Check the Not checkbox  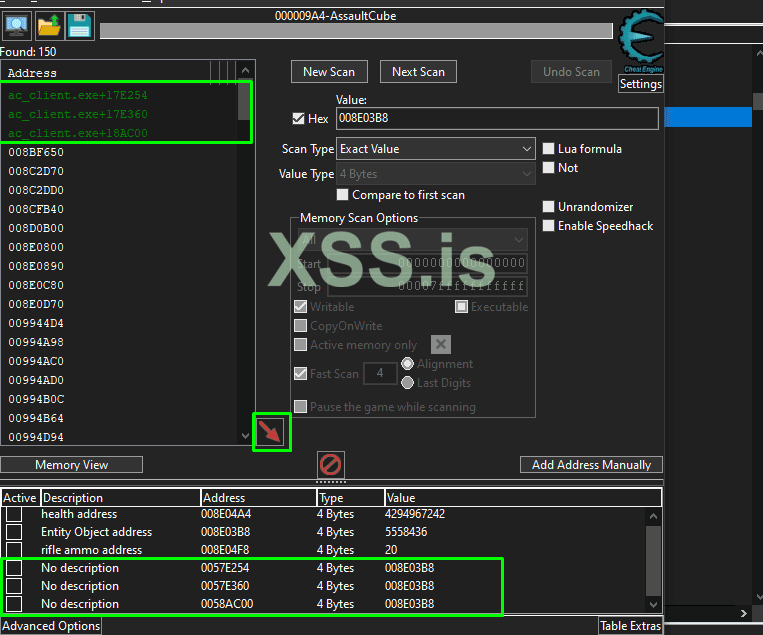pos(548,167)
